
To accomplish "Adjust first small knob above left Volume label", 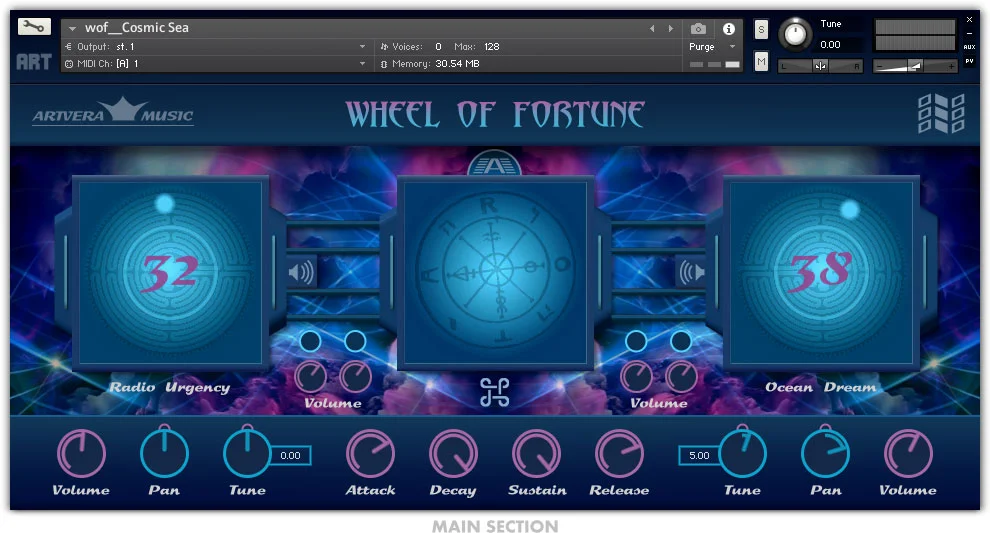I will coord(310,377).
